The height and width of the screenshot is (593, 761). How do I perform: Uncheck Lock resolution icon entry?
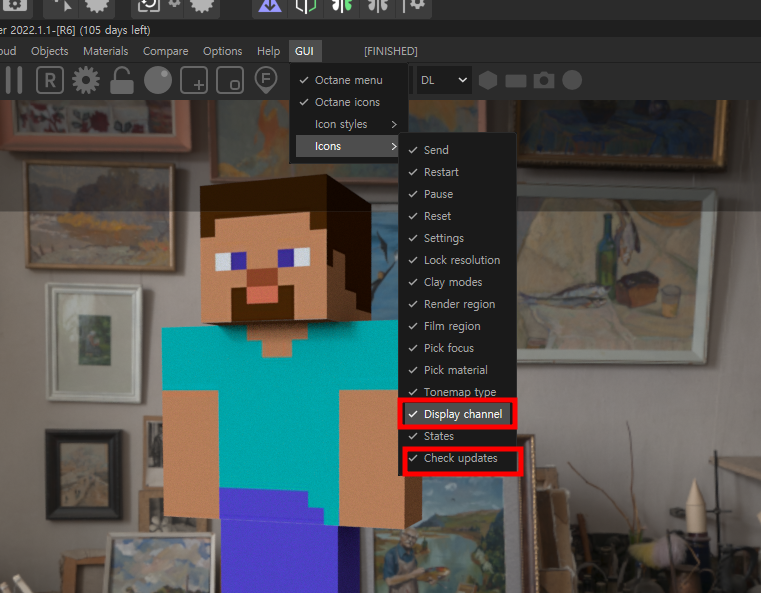pos(457,260)
